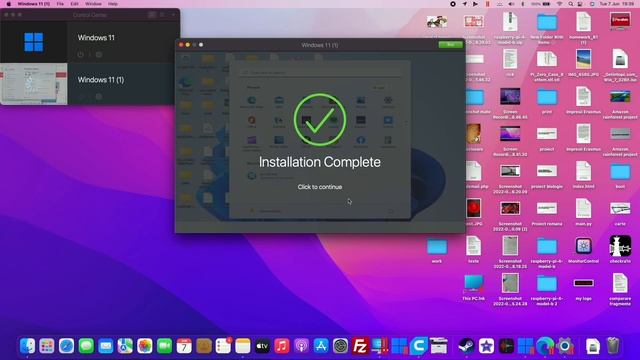Click the add button in Control Center title bar
Screen dimensions: 640x360
(173, 15)
